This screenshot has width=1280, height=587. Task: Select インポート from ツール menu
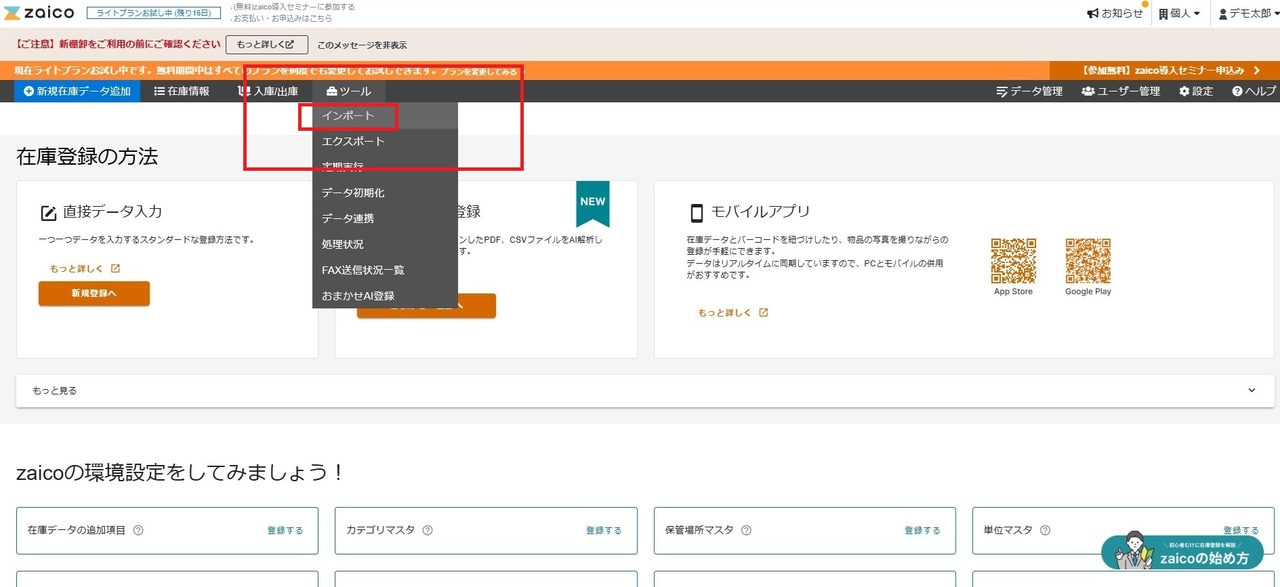(348, 116)
